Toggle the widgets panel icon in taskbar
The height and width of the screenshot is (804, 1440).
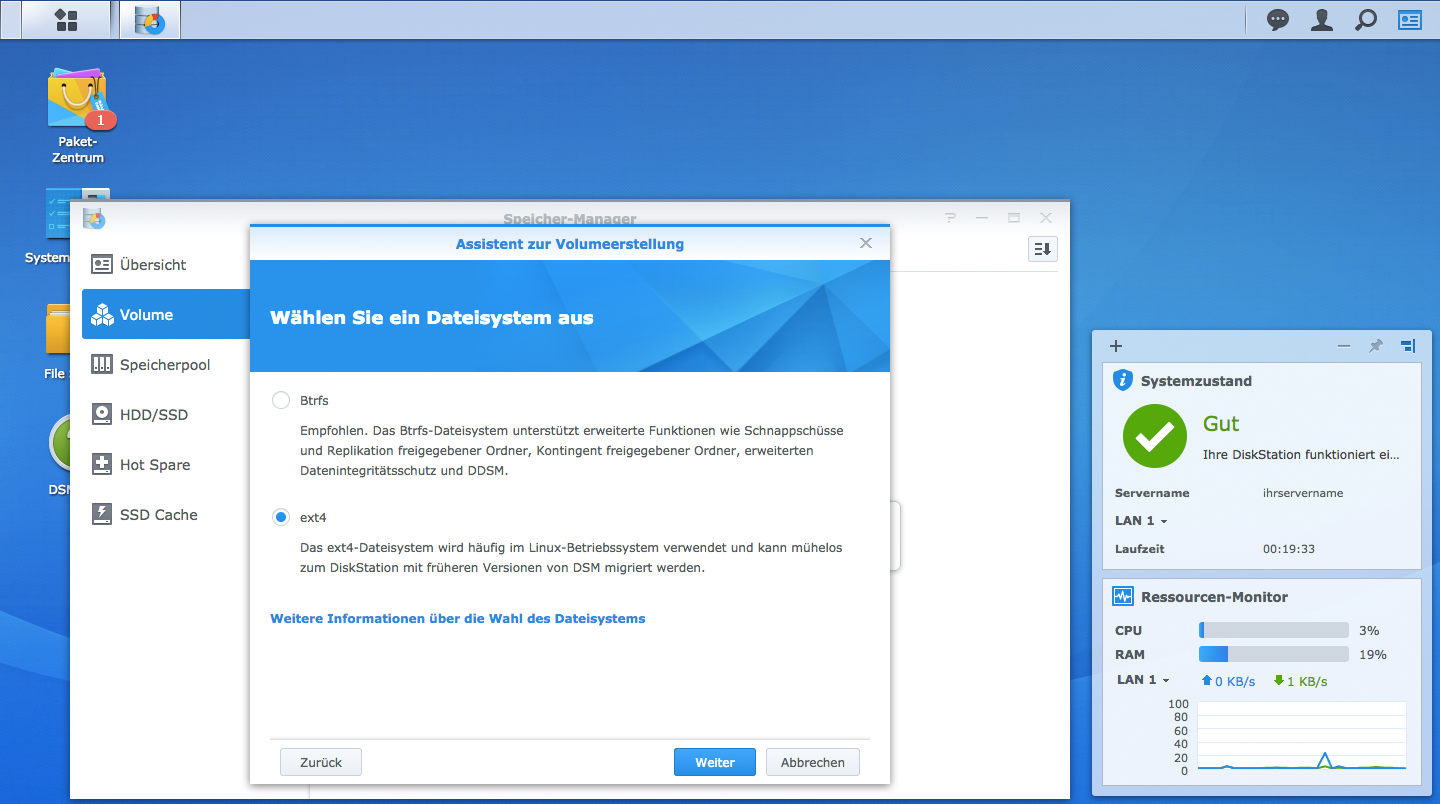click(1409, 20)
